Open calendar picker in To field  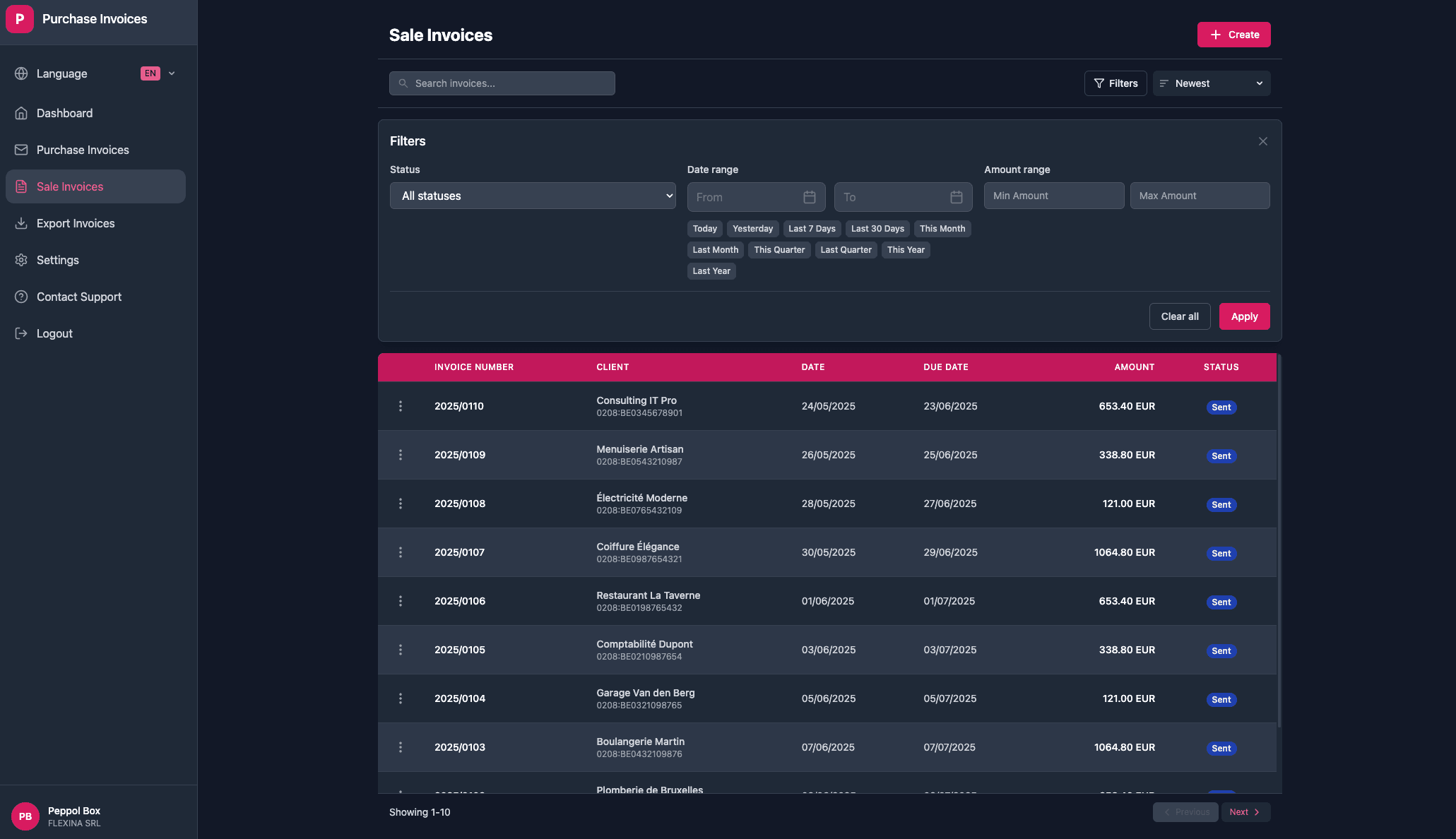957,197
